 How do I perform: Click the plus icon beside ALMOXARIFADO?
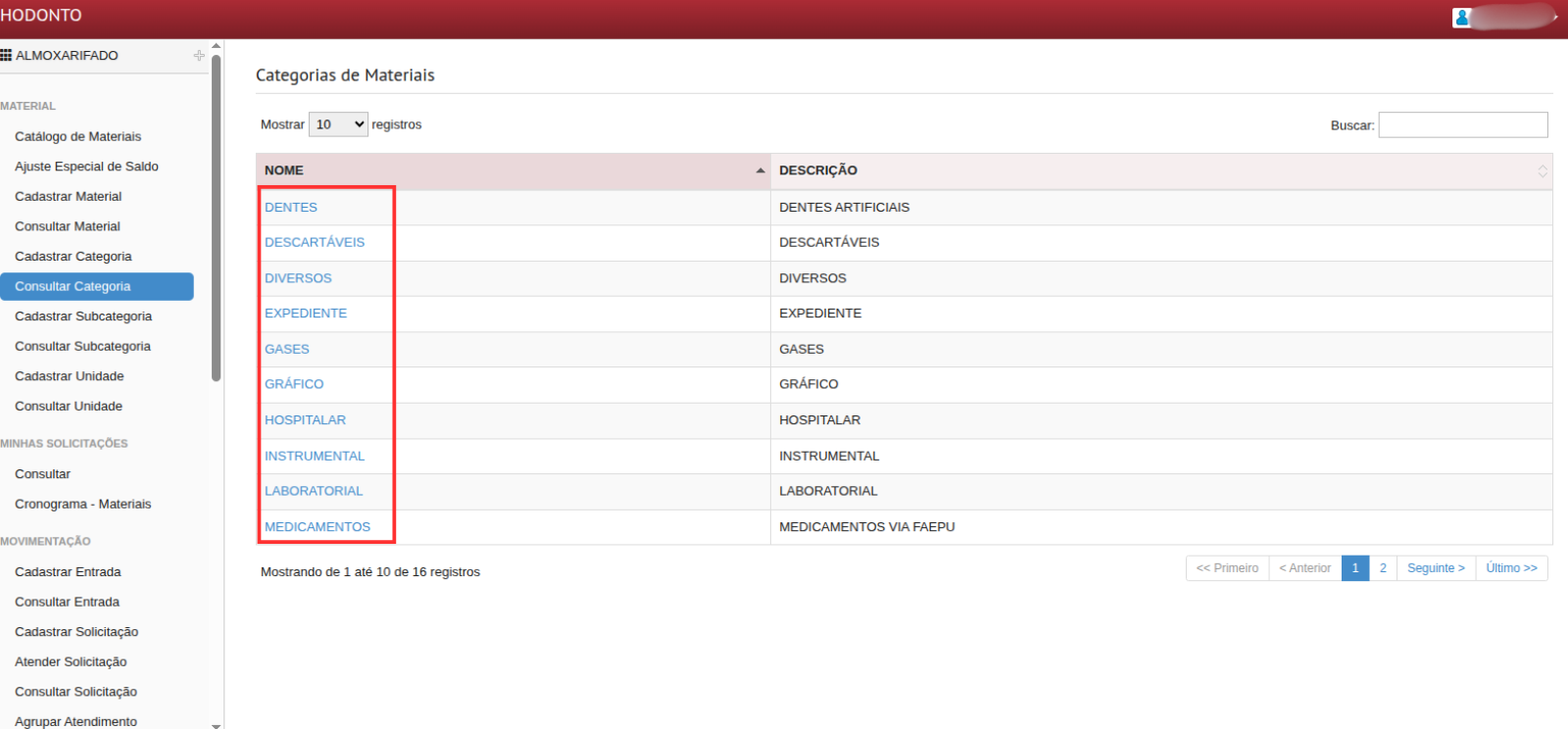pyautogui.click(x=199, y=56)
